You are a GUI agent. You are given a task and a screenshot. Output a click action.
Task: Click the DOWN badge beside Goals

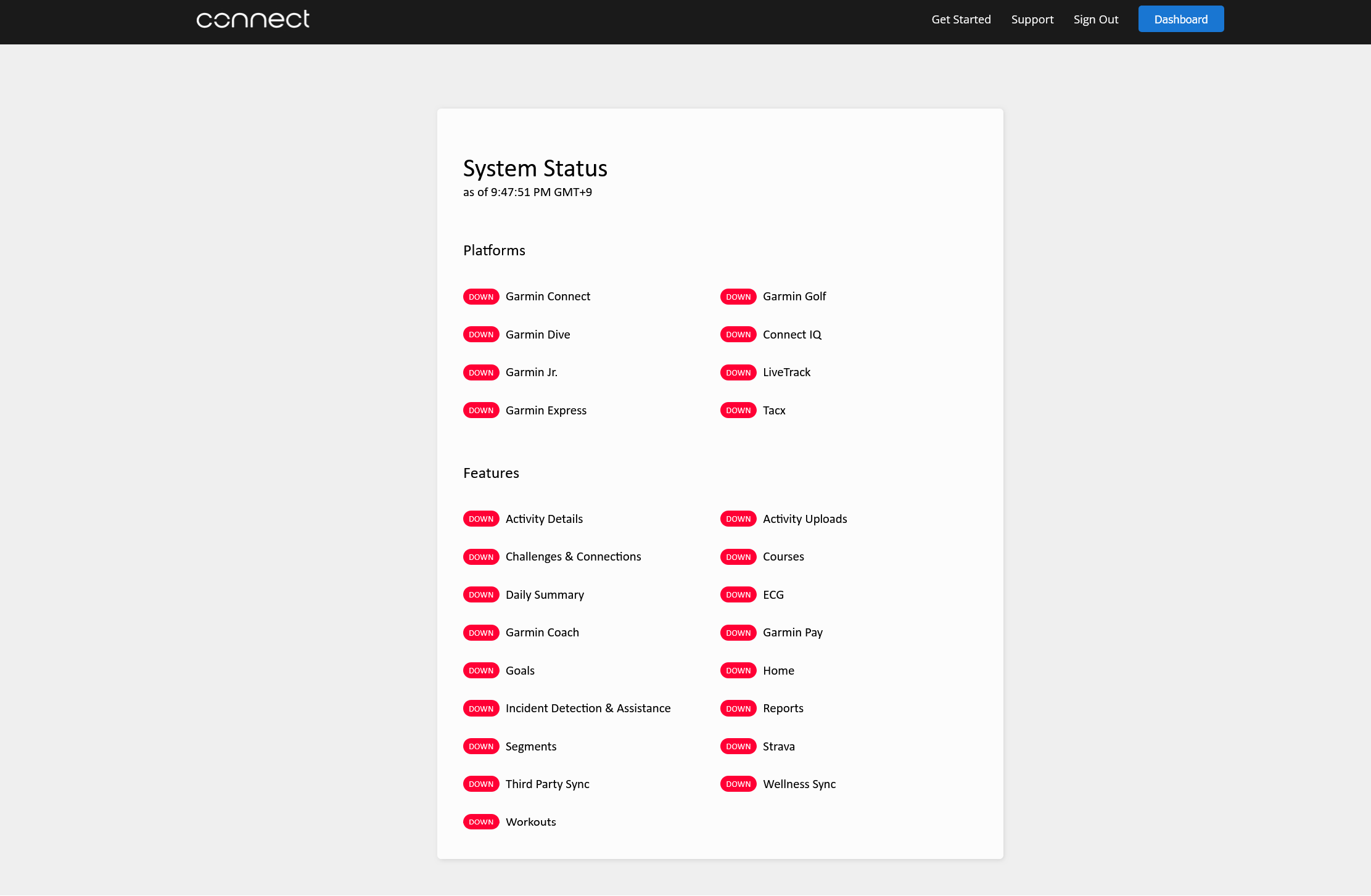tap(481, 670)
